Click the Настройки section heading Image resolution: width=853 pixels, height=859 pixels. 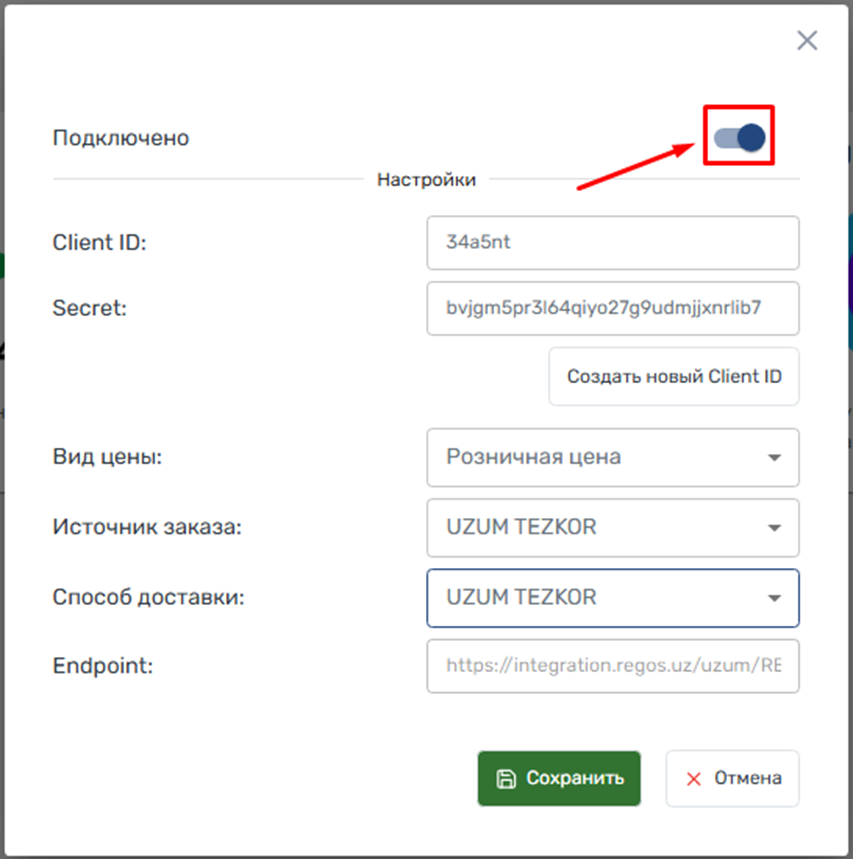[426, 180]
